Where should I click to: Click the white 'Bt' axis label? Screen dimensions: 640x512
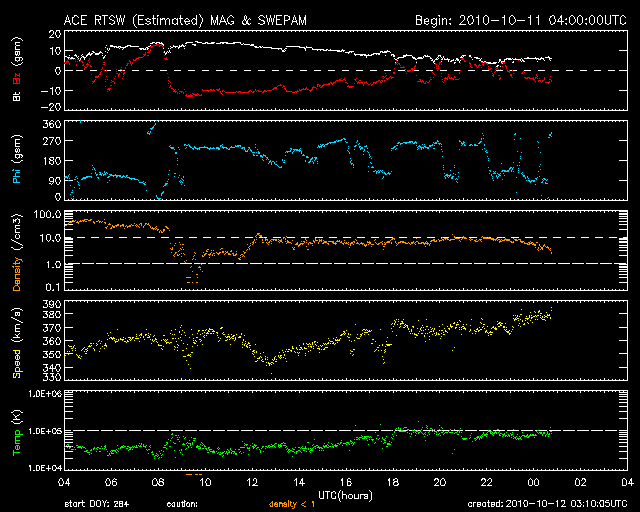(17, 96)
